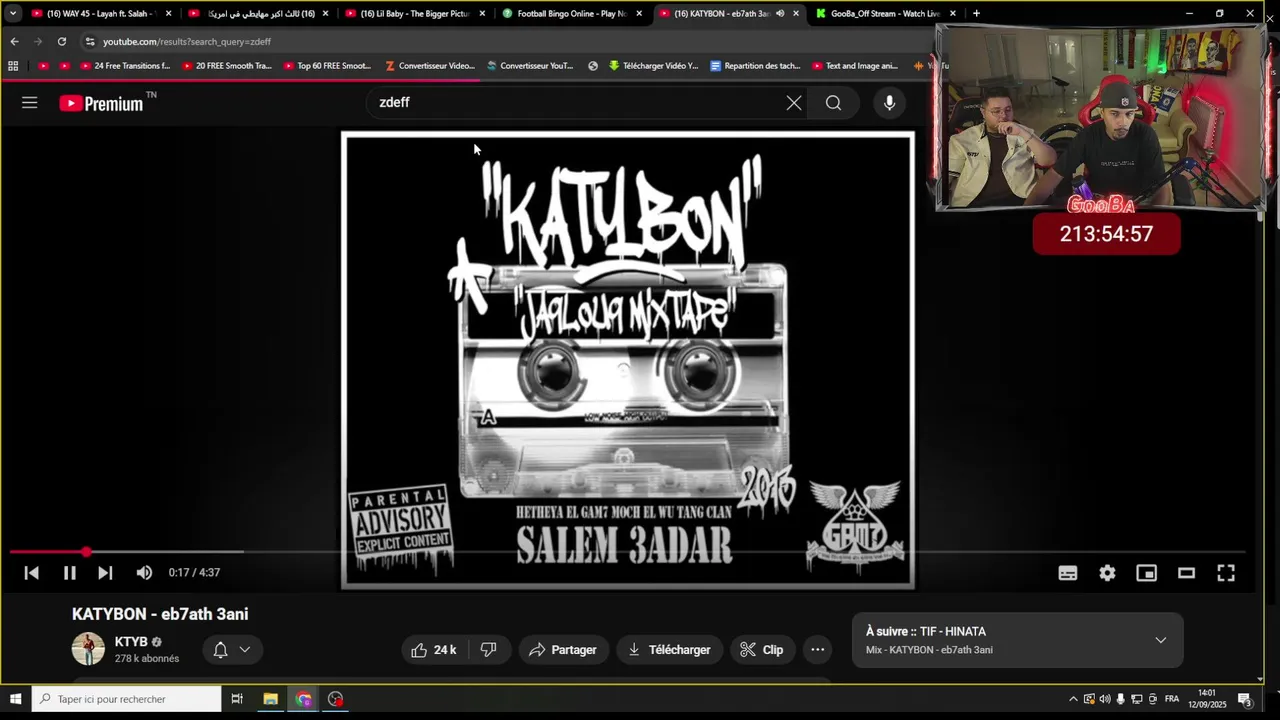Open Télécharger Vidéo Y... bookmark

click(653, 66)
